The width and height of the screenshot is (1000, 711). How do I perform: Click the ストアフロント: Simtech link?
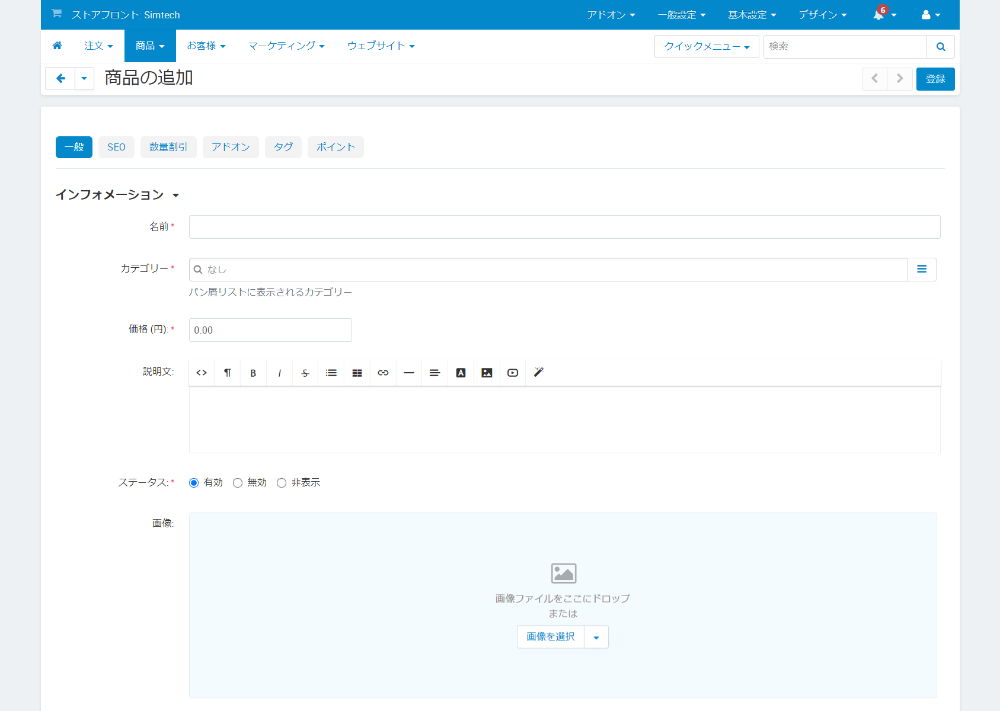click(126, 15)
